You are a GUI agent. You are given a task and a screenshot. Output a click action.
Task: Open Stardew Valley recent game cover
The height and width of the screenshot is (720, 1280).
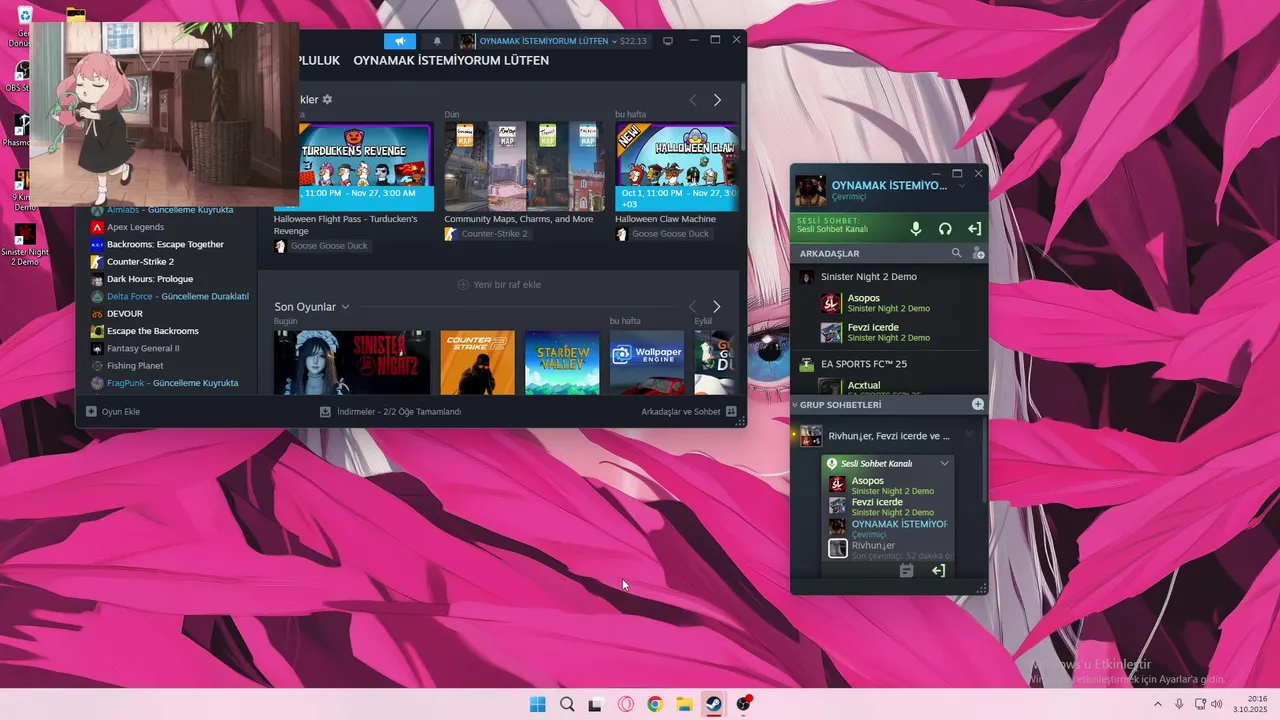pos(562,362)
